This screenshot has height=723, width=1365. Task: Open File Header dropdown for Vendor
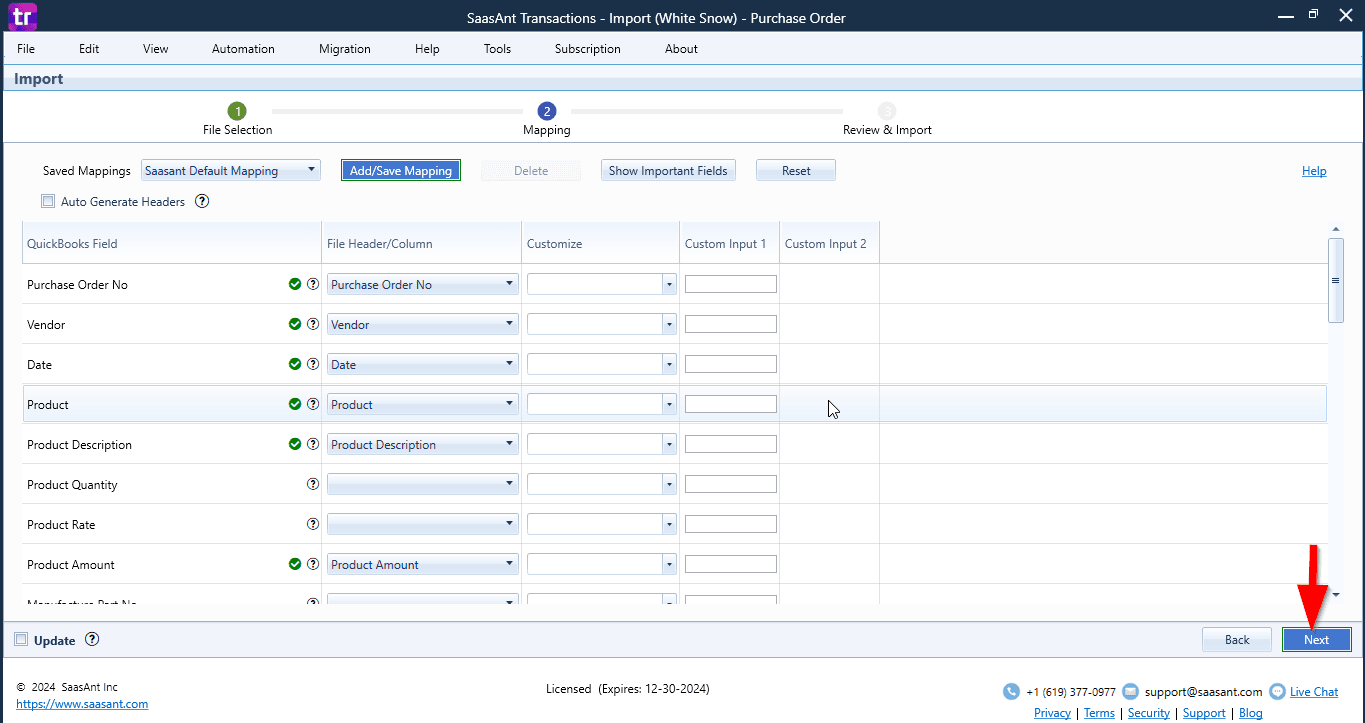[423, 324]
